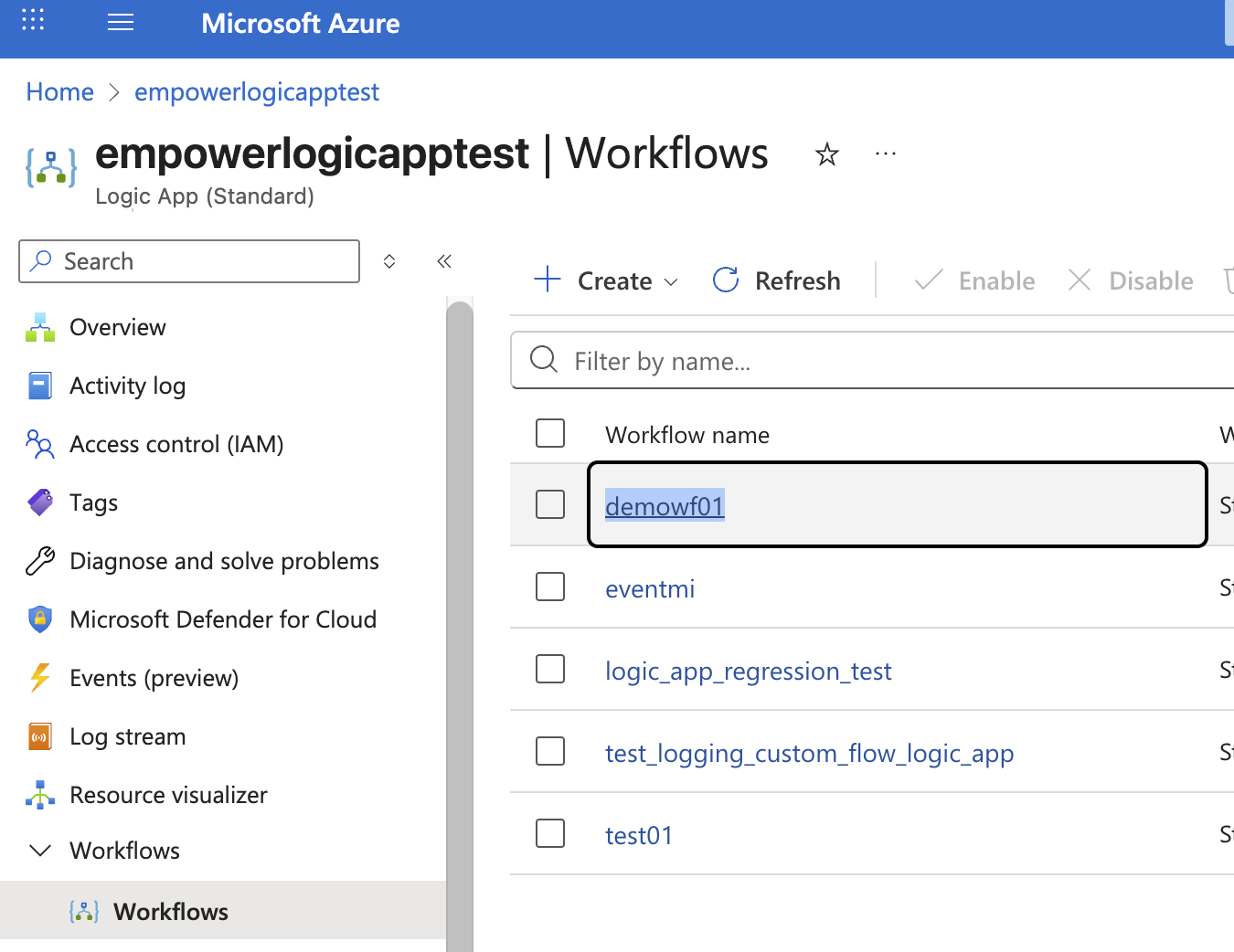Click the Disable button label
1234x952 pixels.
[1151, 280]
